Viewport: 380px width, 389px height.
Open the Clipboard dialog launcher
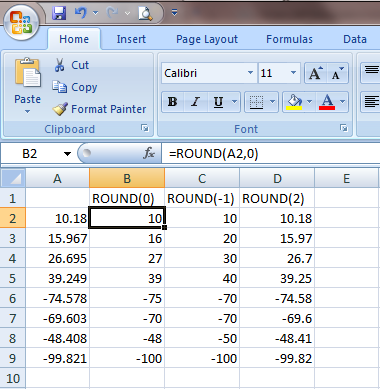click(145, 128)
